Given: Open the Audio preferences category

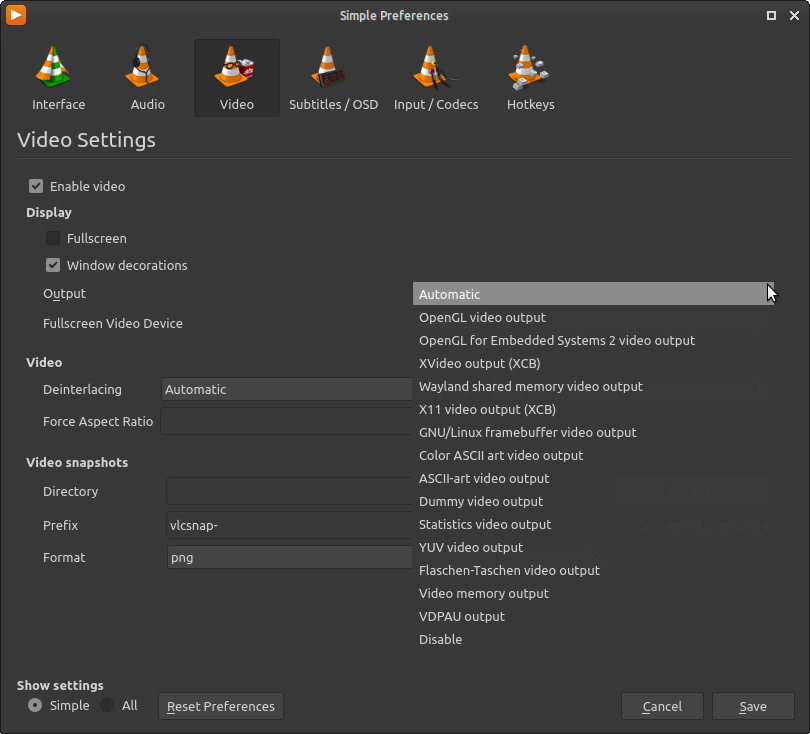Looking at the screenshot, I should pos(147,78).
